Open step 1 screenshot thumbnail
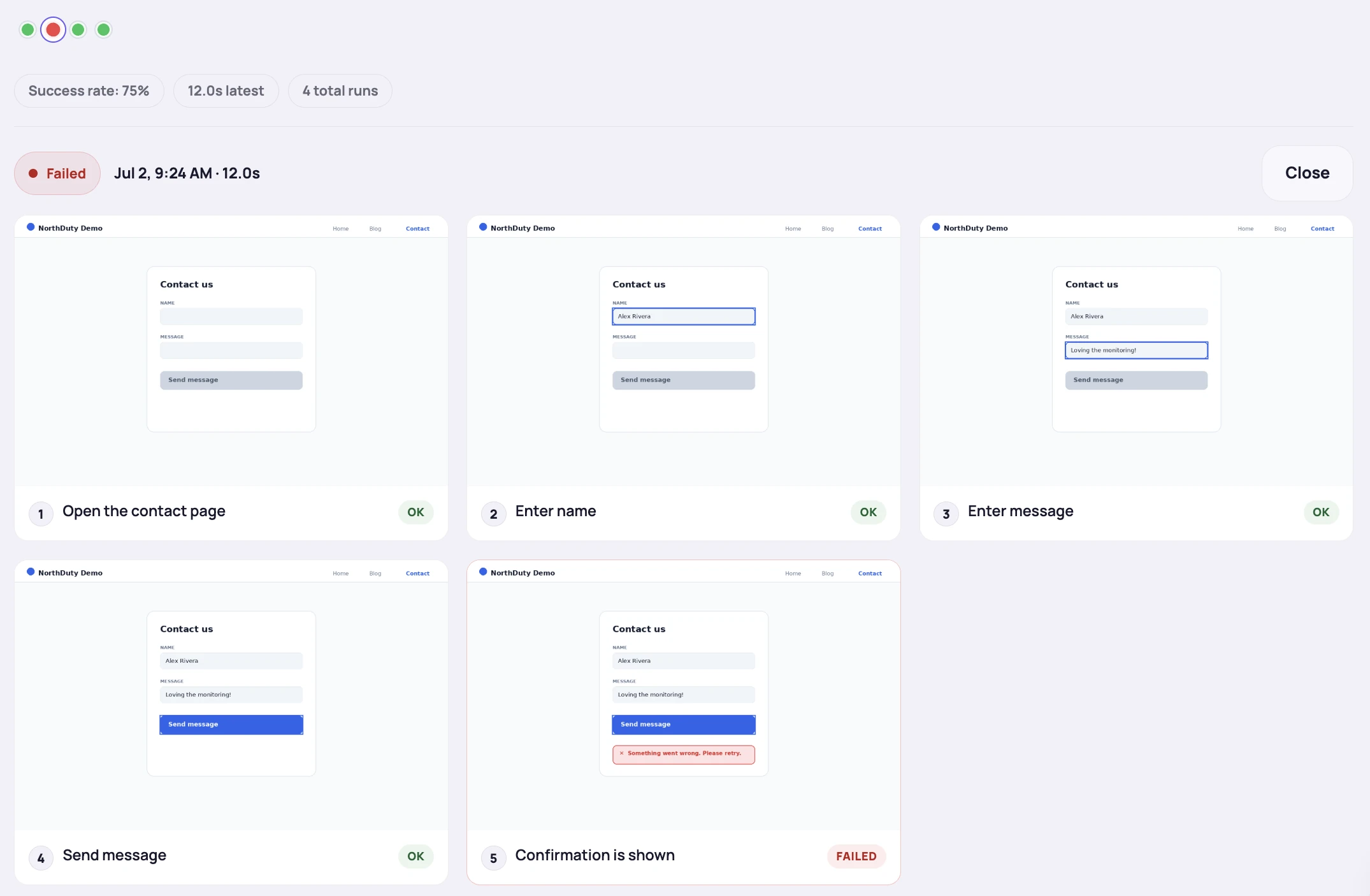The height and width of the screenshot is (896, 1370). [x=231, y=351]
